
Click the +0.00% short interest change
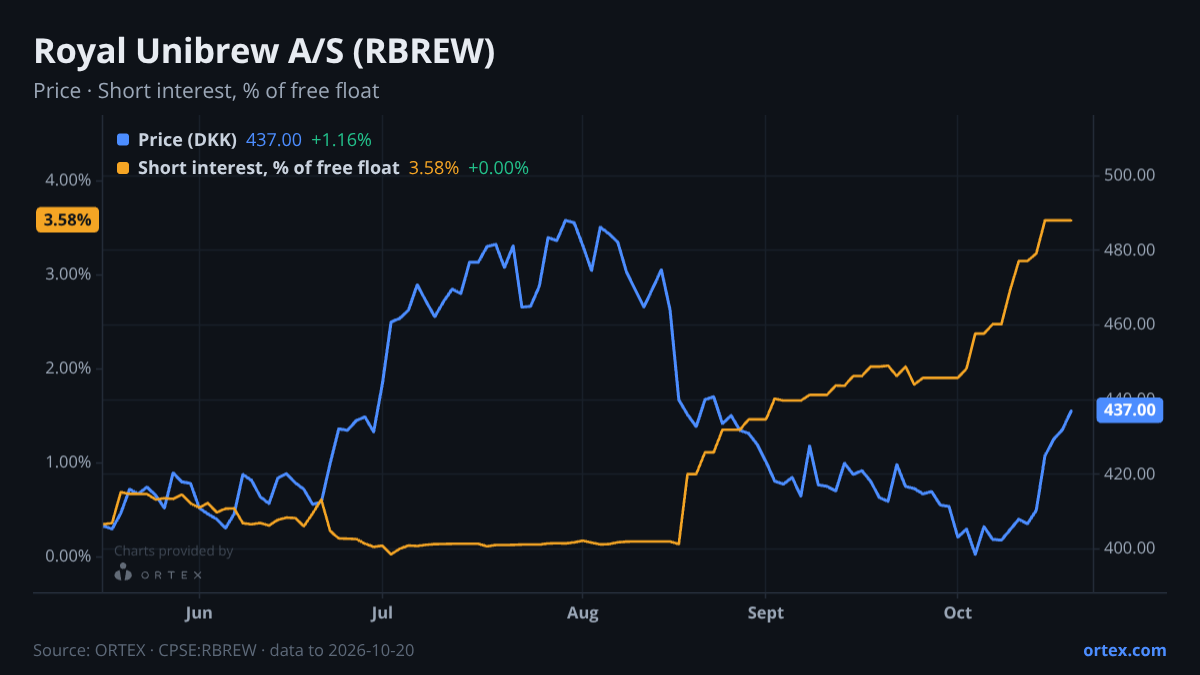pos(498,168)
